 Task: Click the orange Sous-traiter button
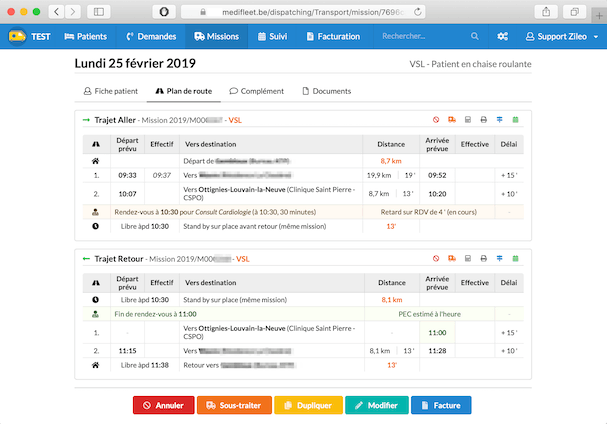233,405
